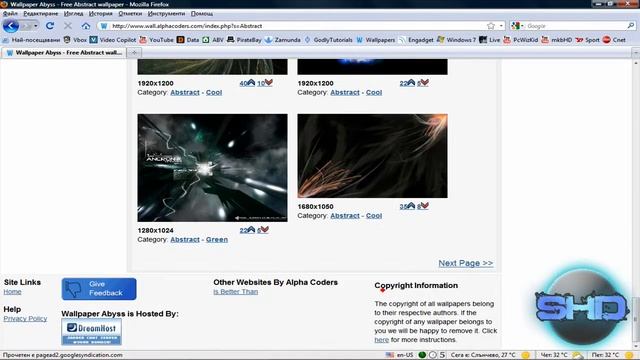640x360 pixels.
Task: Open a new tab with plus button
Action: pyautogui.click(x=134, y=53)
